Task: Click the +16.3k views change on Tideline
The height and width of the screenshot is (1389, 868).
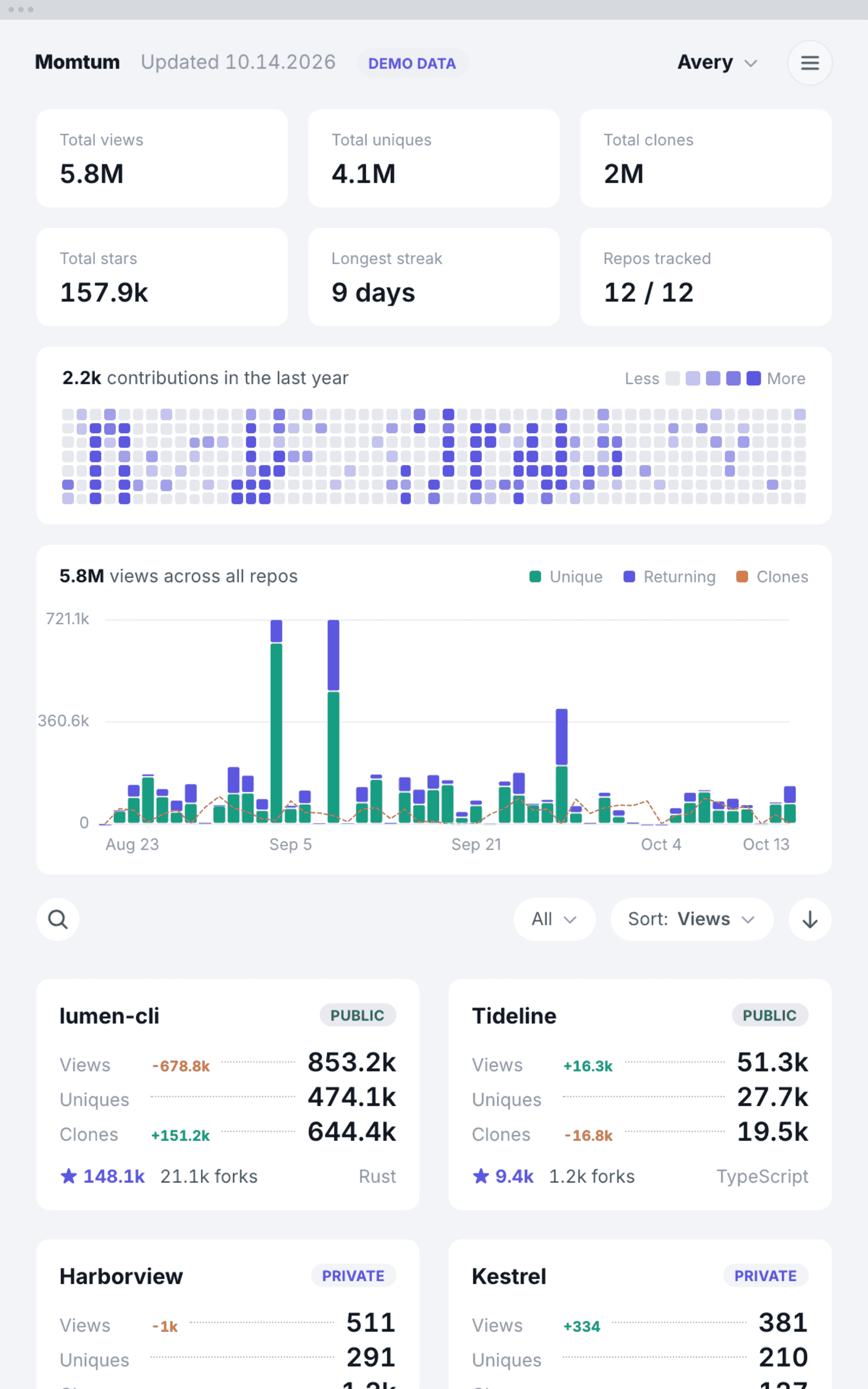Action: pyautogui.click(x=588, y=1066)
